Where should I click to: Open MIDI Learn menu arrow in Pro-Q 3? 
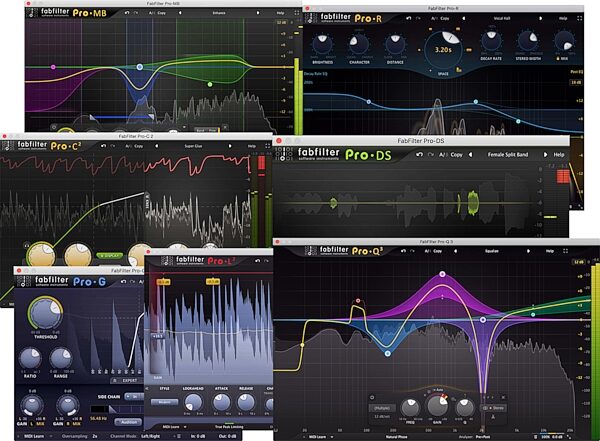pyautogui.click(x=332, y=437)
